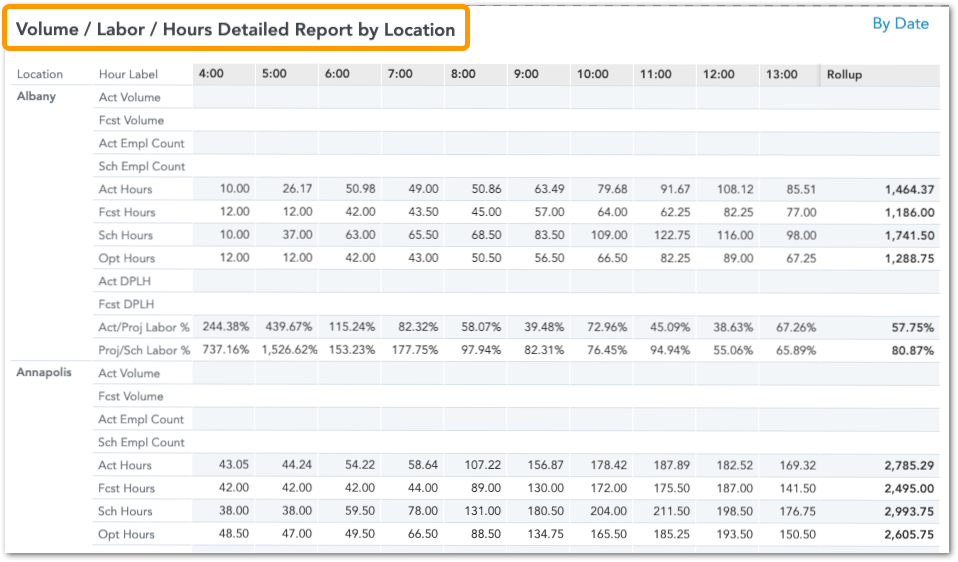Select the Location column header
This screenshot has width=958, height=562.
pos(40,75)
